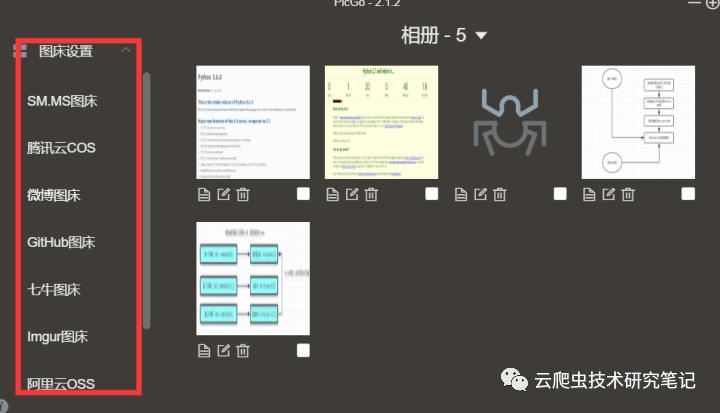Edit the spider logo image entry
The image size is (720, 413).
(480, 194)
